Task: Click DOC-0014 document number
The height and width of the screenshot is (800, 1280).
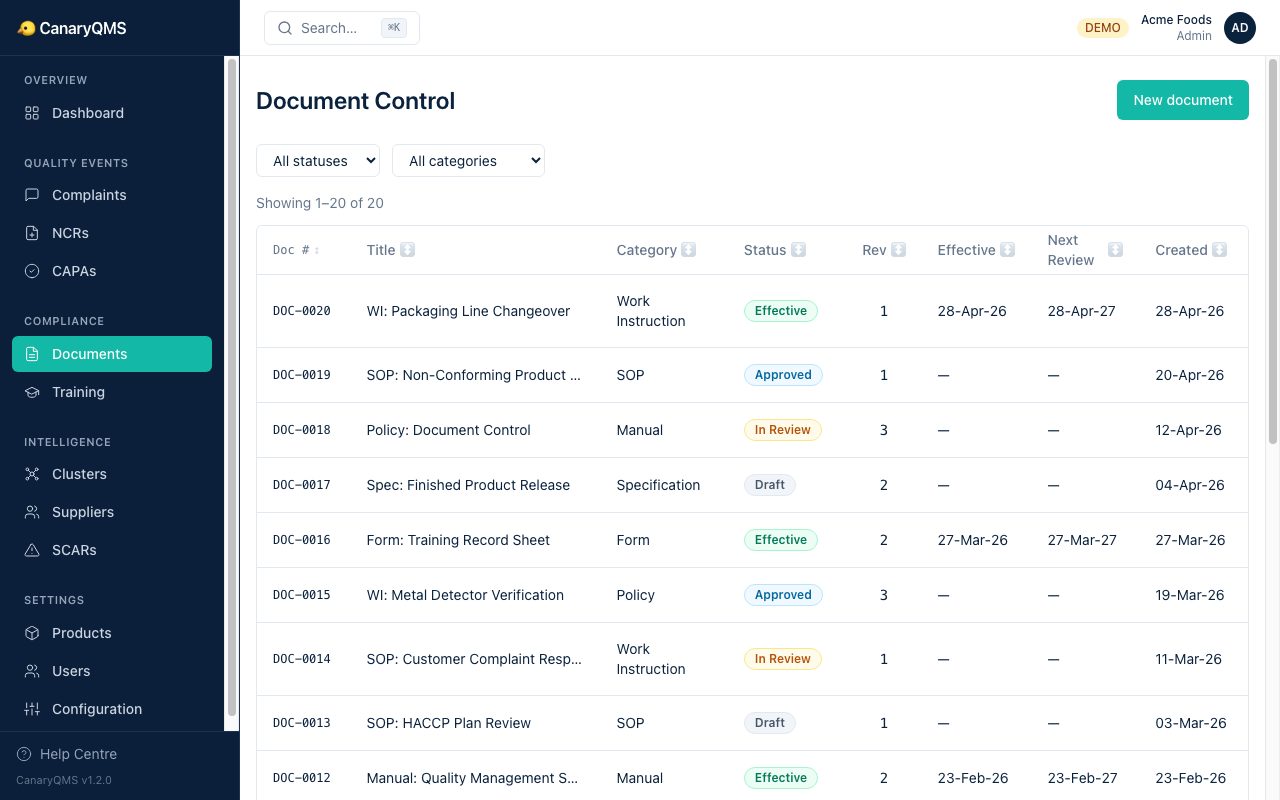Action: [302, 659]
